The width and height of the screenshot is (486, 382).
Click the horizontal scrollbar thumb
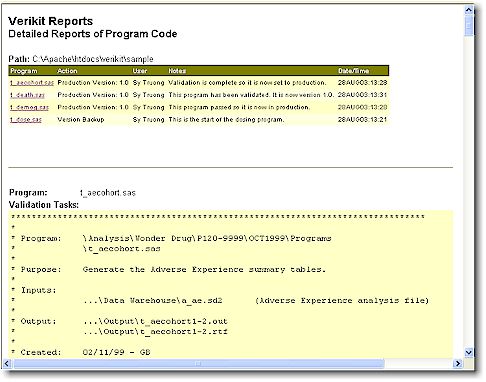(199, 363)
